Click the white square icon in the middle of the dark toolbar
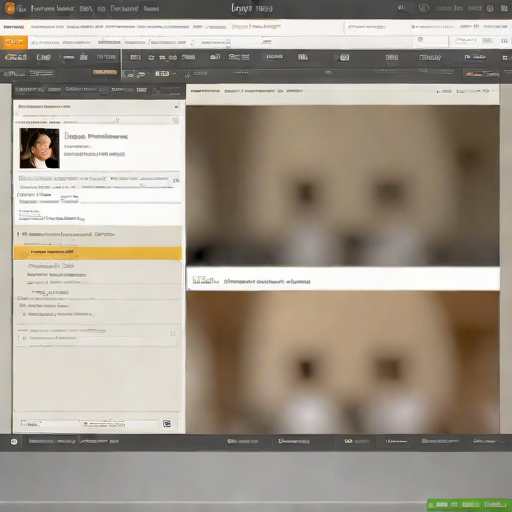Image resolution: width=512 pixels, height=512 pixels. click(345, 57)
